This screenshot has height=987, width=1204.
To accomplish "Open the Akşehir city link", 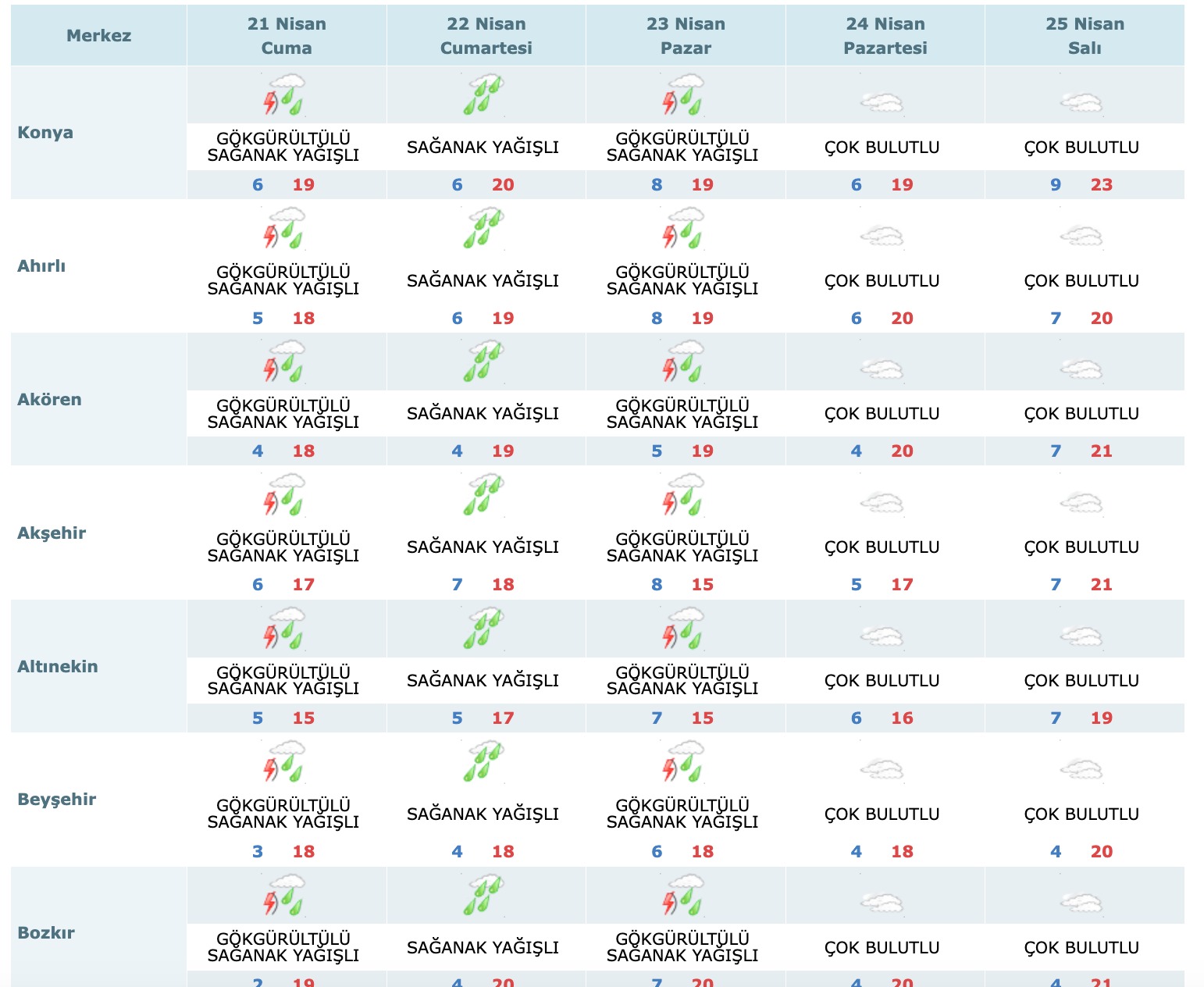I will pyautogui.click(x=52, y=533).
